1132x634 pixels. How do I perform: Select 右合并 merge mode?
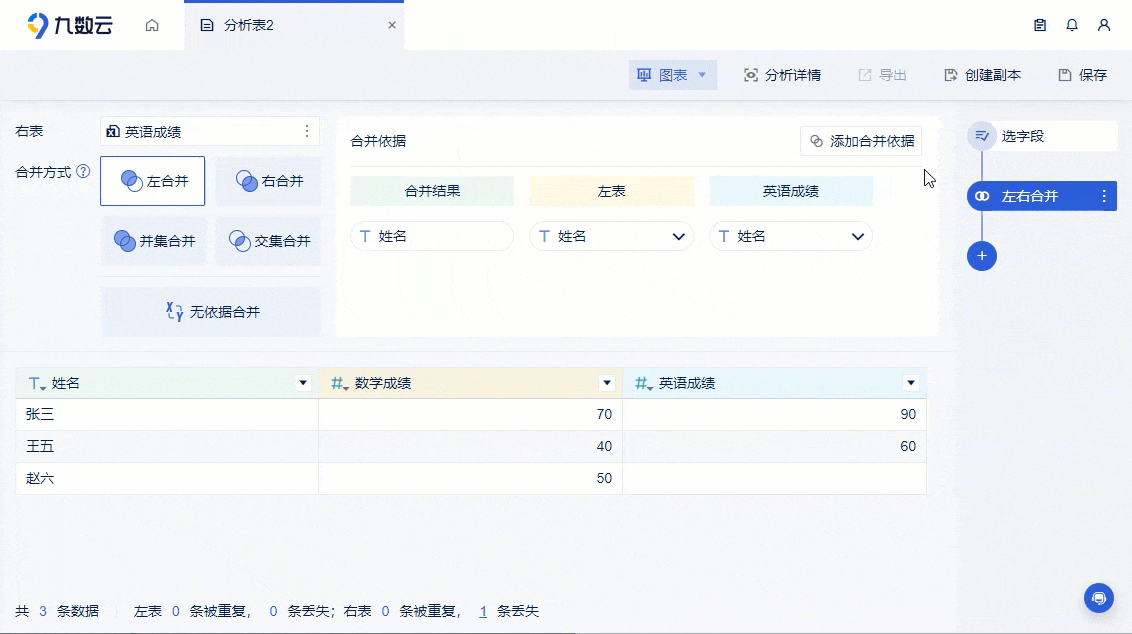pyautogui.click(x=269, y=181)
